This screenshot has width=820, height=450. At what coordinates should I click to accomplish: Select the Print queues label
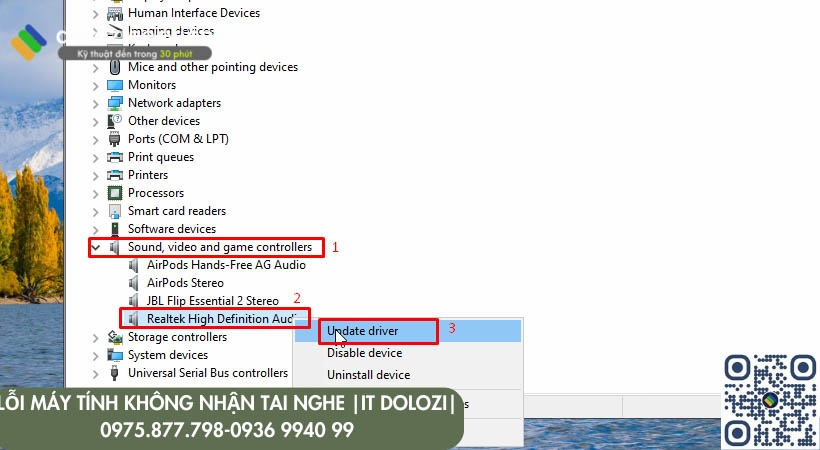coord(161,157)
